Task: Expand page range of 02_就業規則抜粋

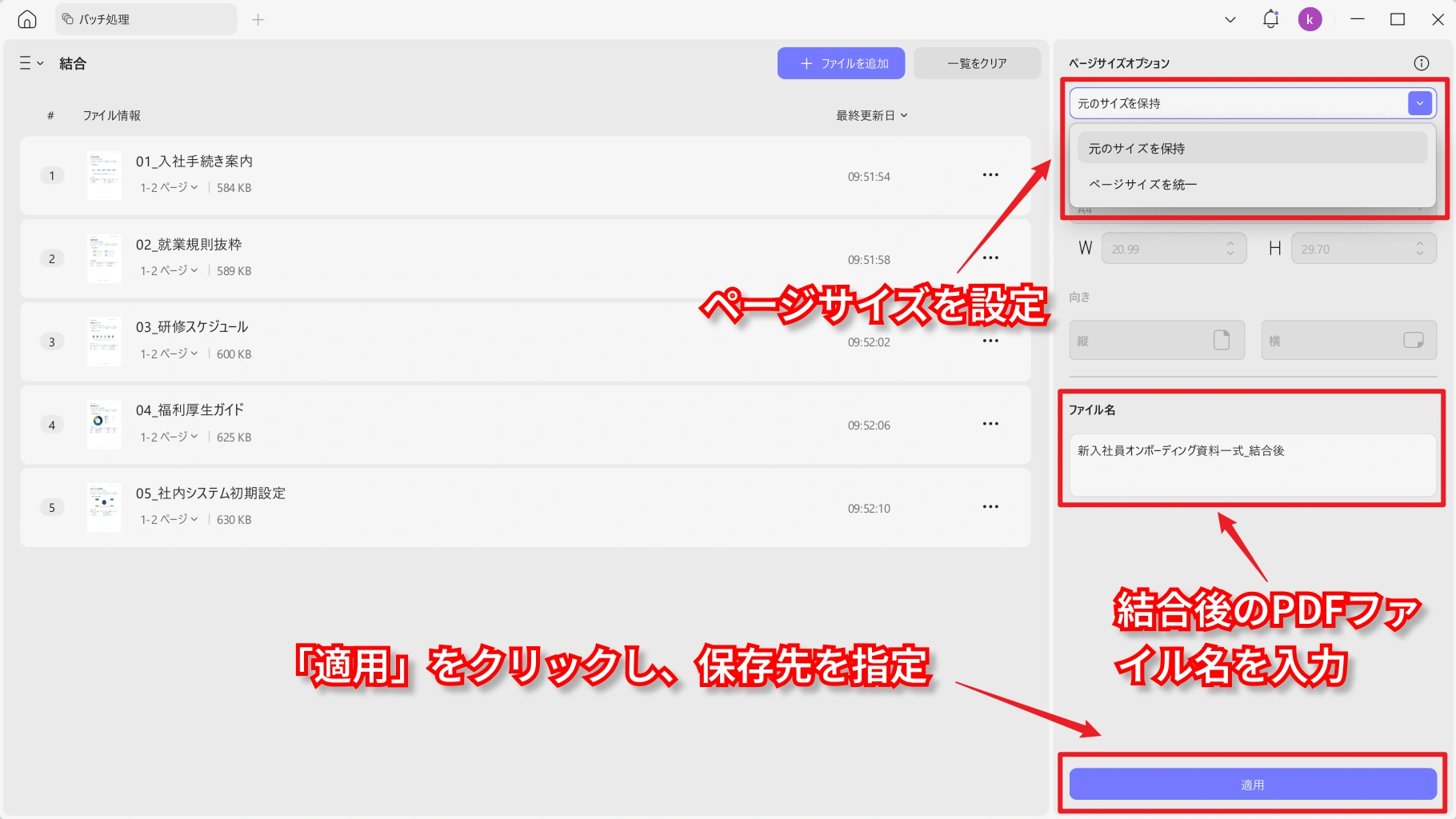Action: click(x=169, y=270)
